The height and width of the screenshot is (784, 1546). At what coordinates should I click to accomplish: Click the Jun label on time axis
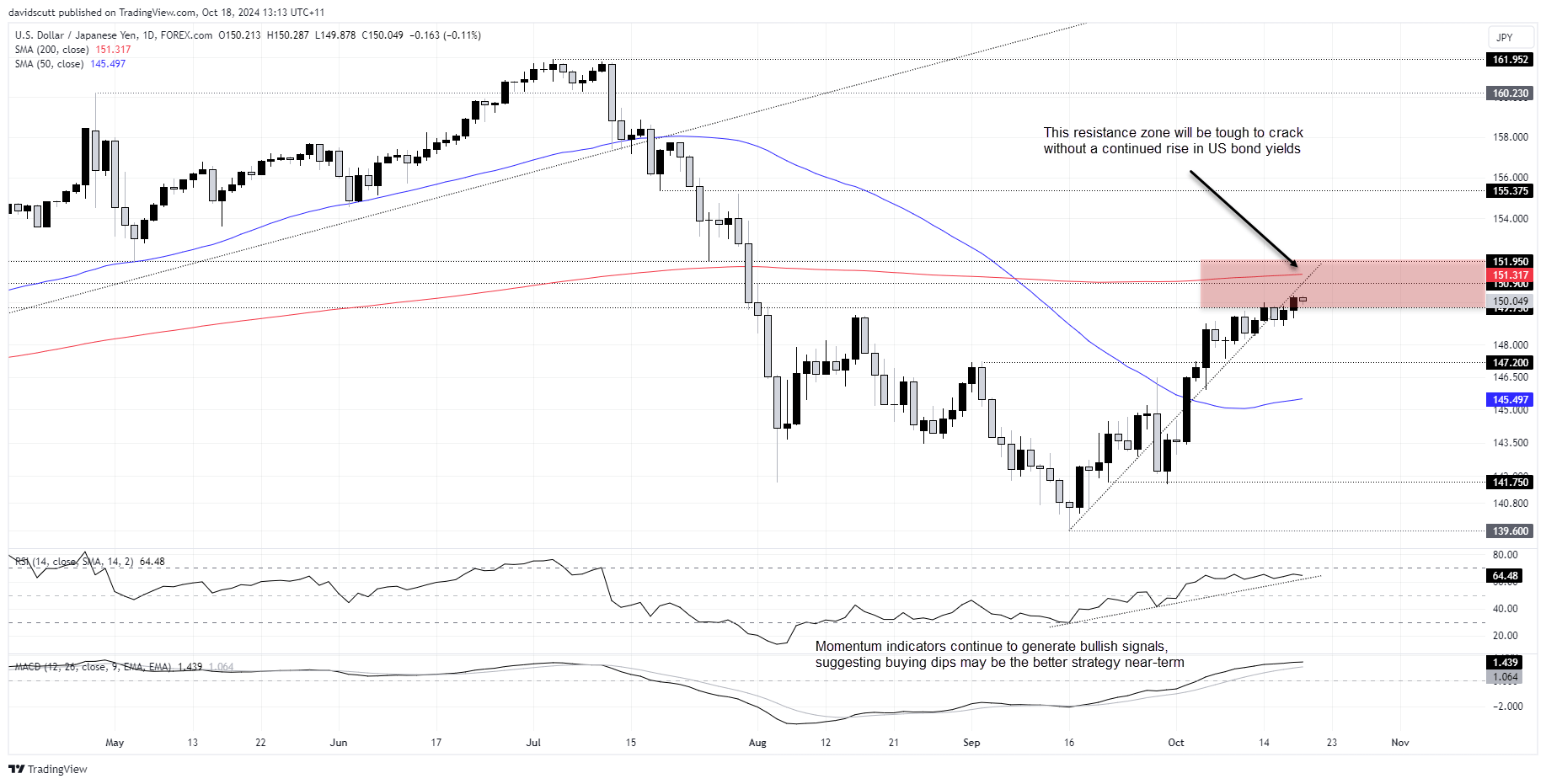click(x=339, y=743)
